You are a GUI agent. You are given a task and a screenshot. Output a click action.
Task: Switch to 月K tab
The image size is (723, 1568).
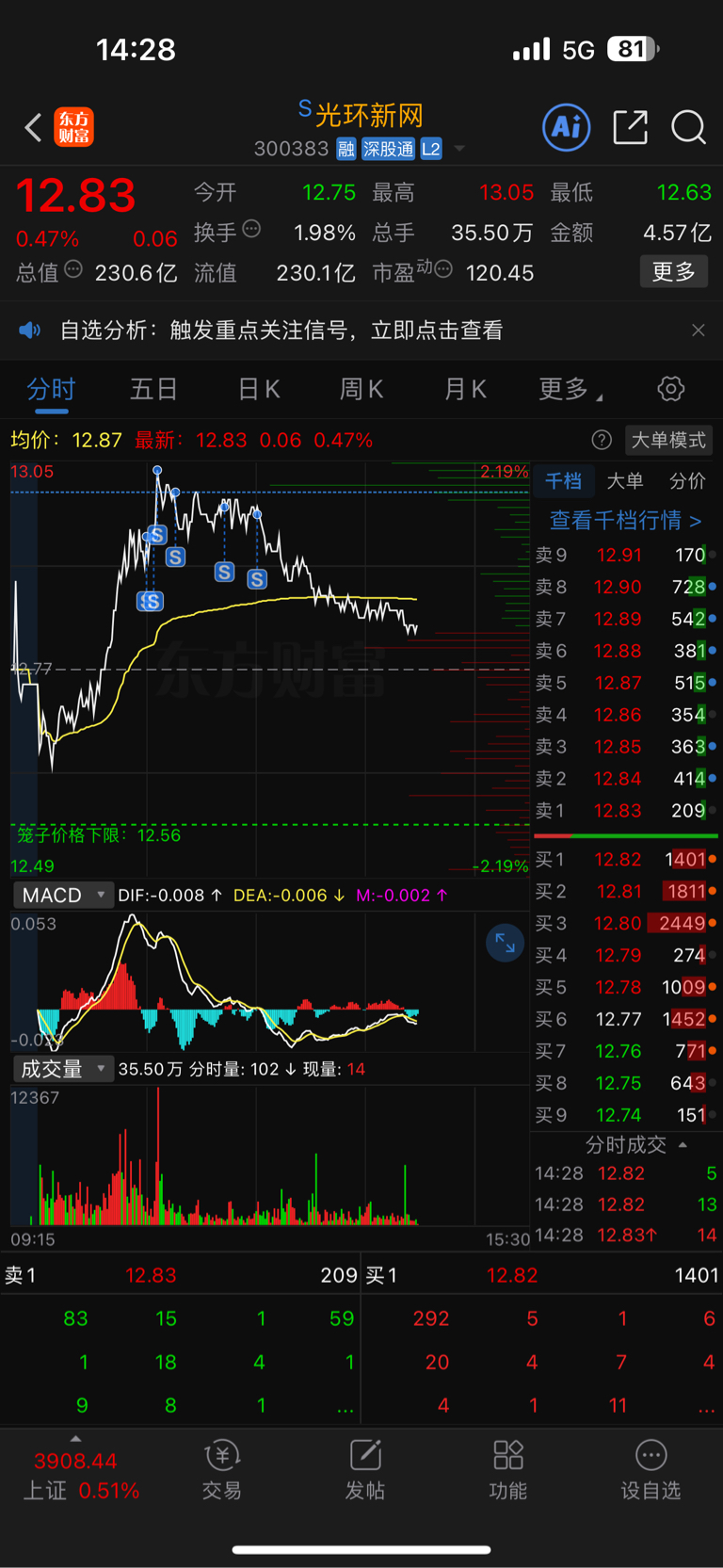465,389
